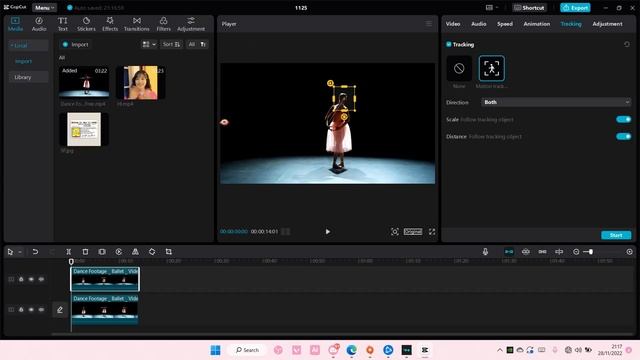Open the Audio library in top toolbar
The image size is (640, 360).
[39, 24]
